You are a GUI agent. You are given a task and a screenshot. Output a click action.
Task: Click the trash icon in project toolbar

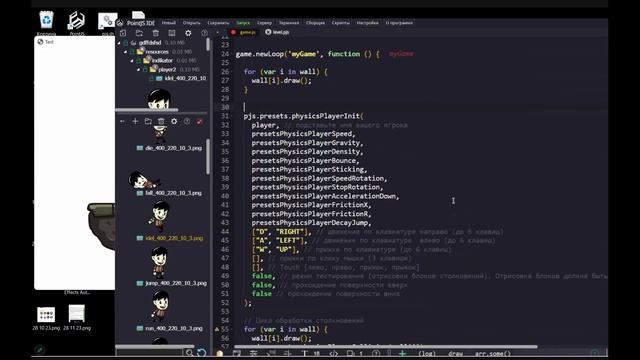pyautogui.click(x=156, y=33)
